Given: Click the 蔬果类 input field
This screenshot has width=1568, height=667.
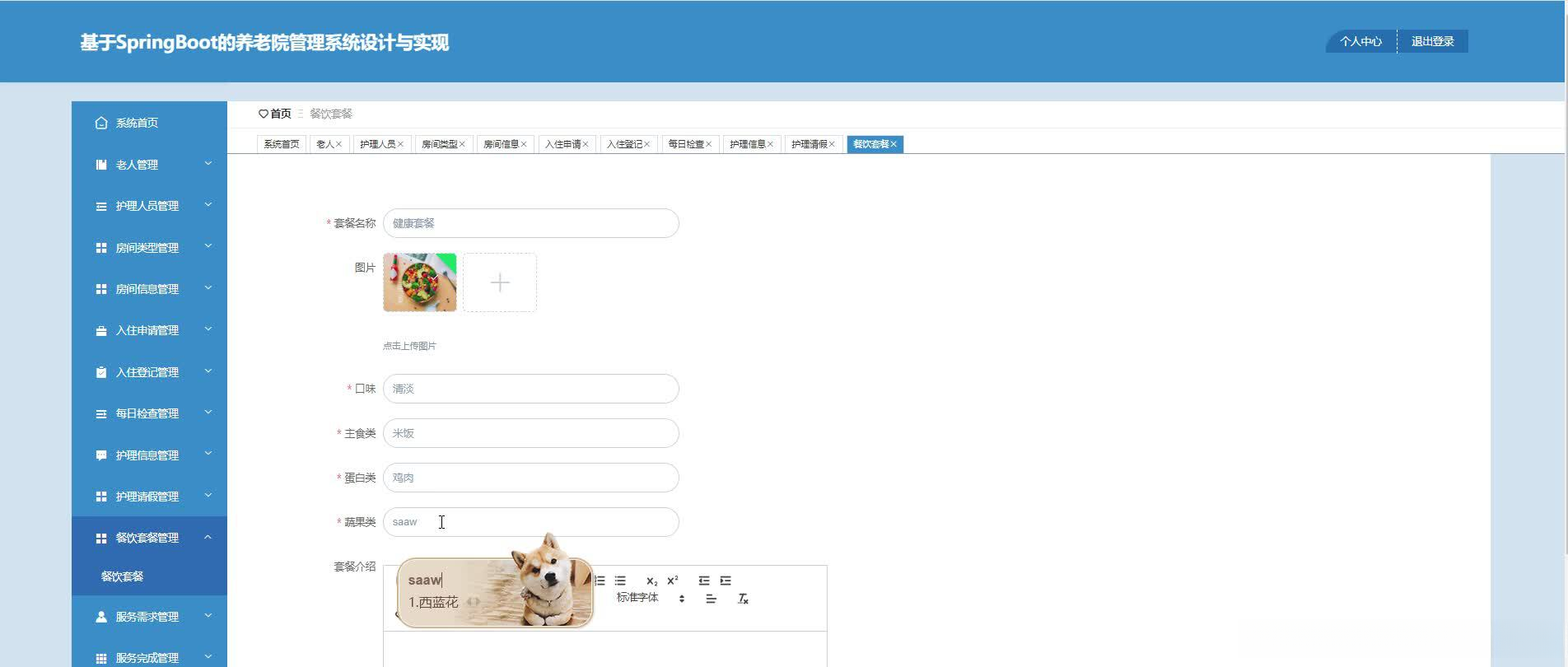Looking at the screenshot, I should 531,522.
